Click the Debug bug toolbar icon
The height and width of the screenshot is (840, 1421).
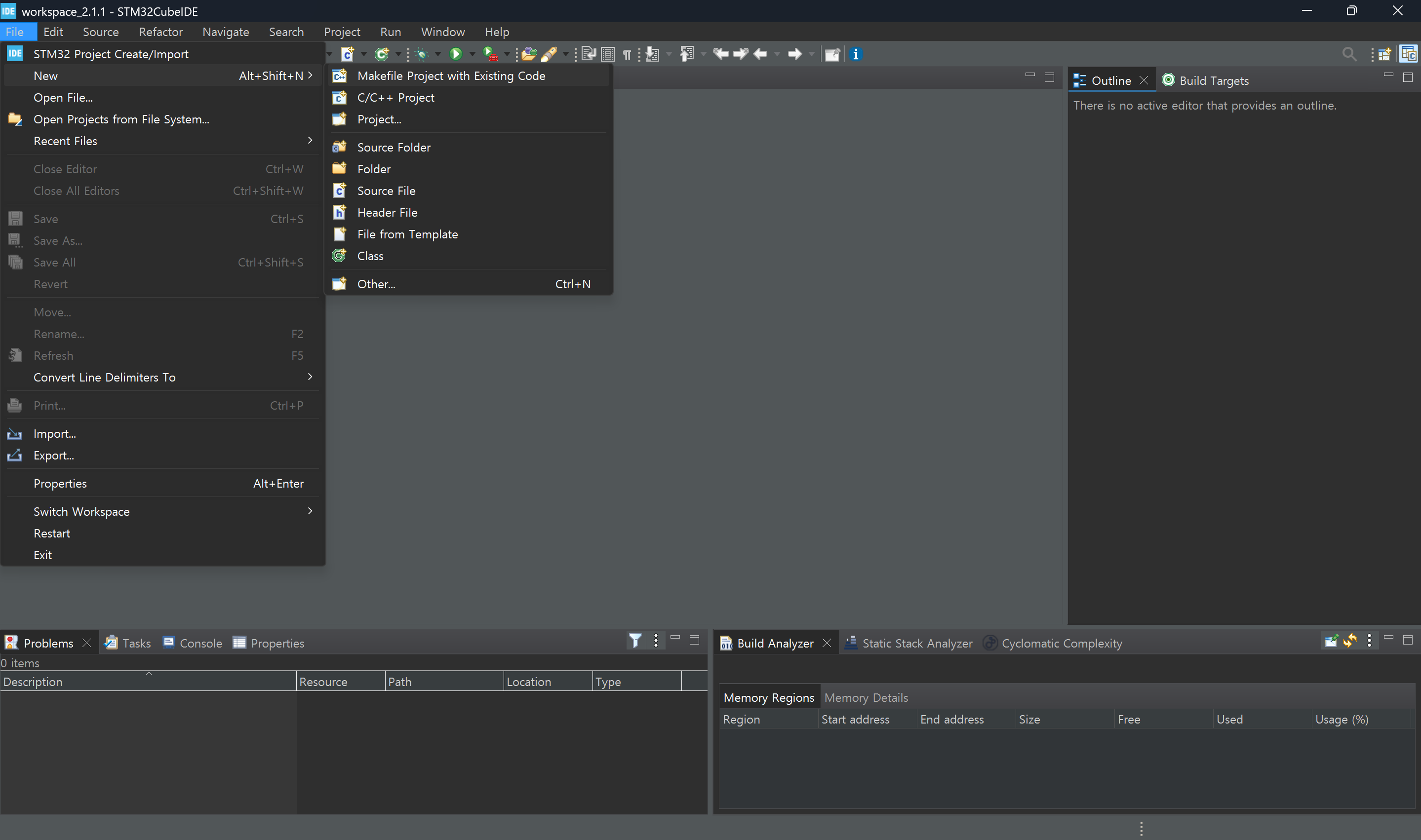pos(421,54)
